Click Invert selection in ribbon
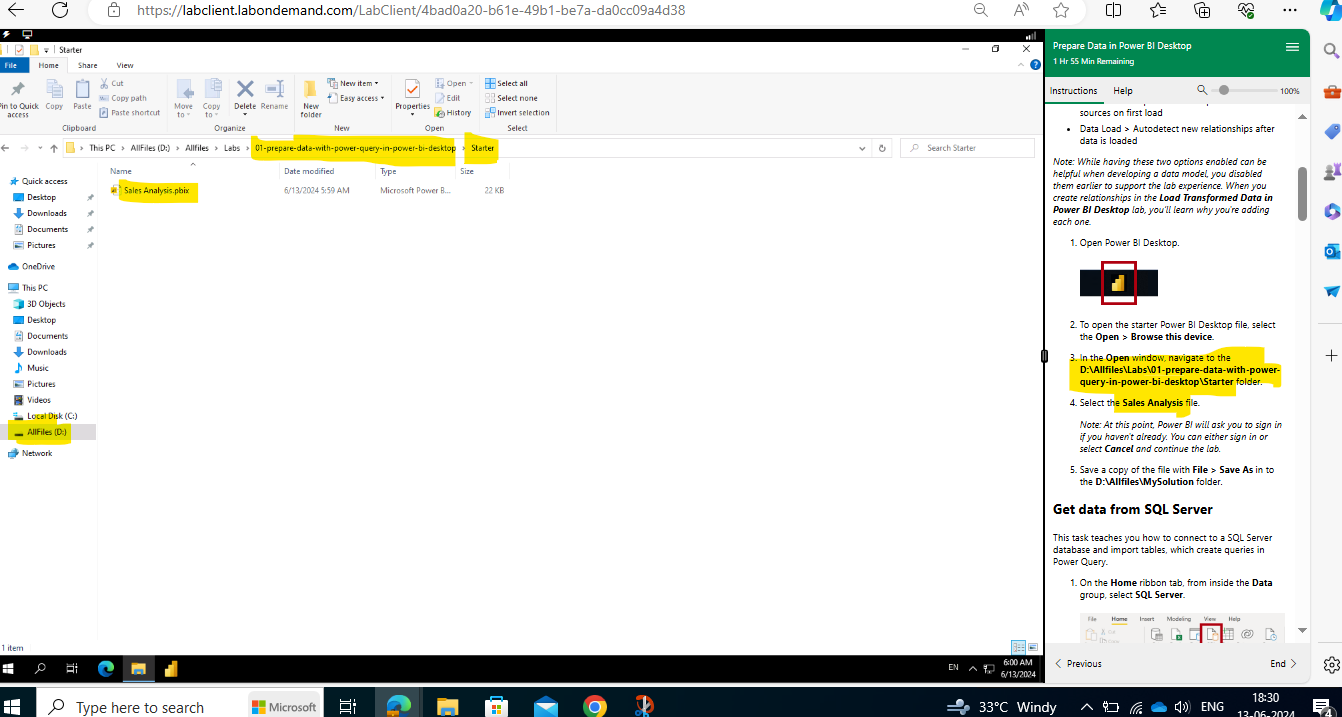1342x717 pixels. coord(517,112)
